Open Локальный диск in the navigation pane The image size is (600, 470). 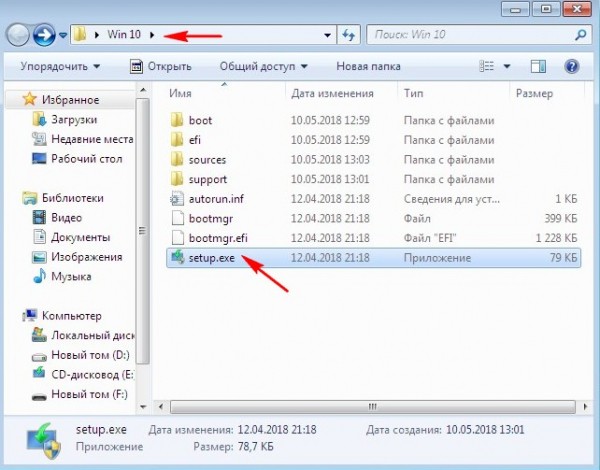pos(83,335)
